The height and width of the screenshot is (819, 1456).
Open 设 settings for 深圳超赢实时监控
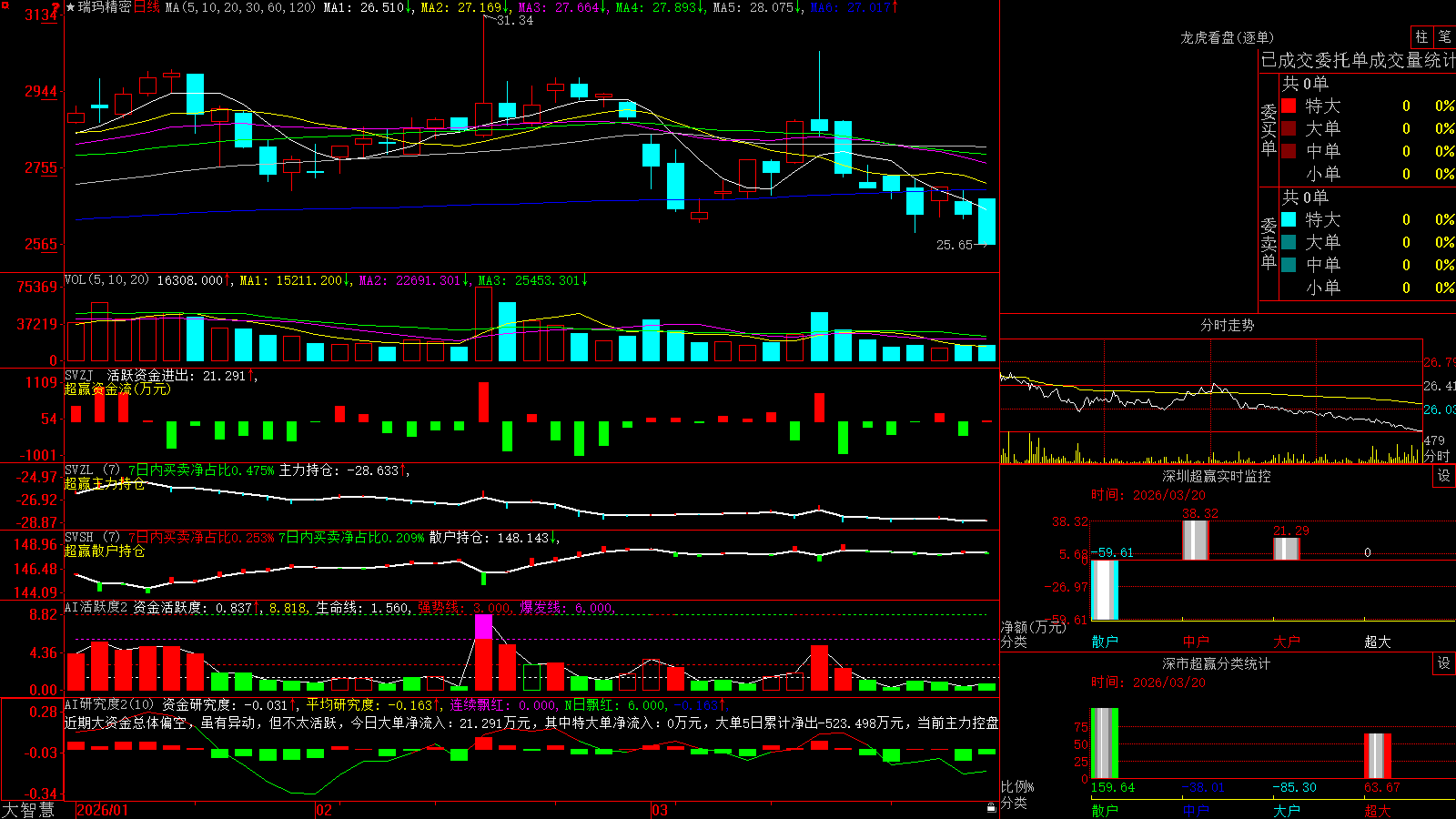[1444, 476]
